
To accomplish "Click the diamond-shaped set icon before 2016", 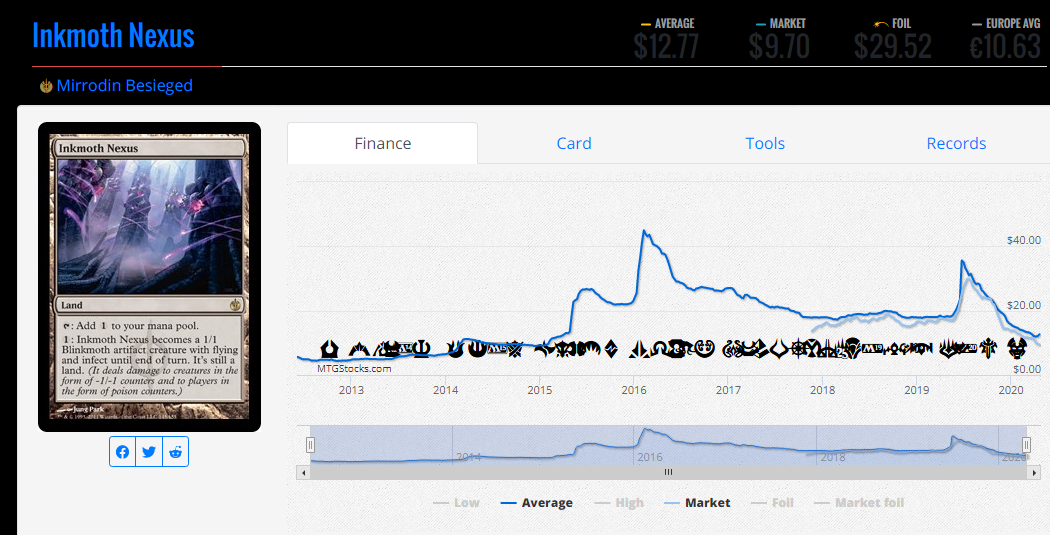I will (x=611, y=349).
